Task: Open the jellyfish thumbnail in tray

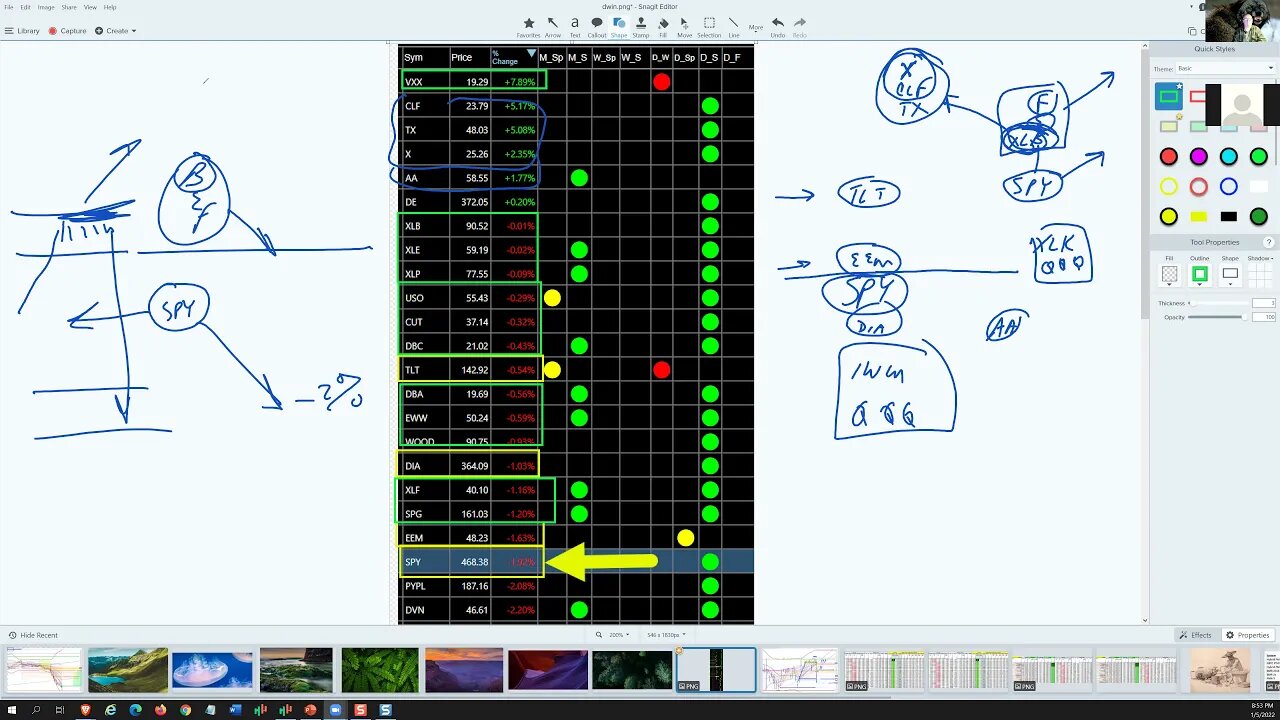Action: (212, 670)
